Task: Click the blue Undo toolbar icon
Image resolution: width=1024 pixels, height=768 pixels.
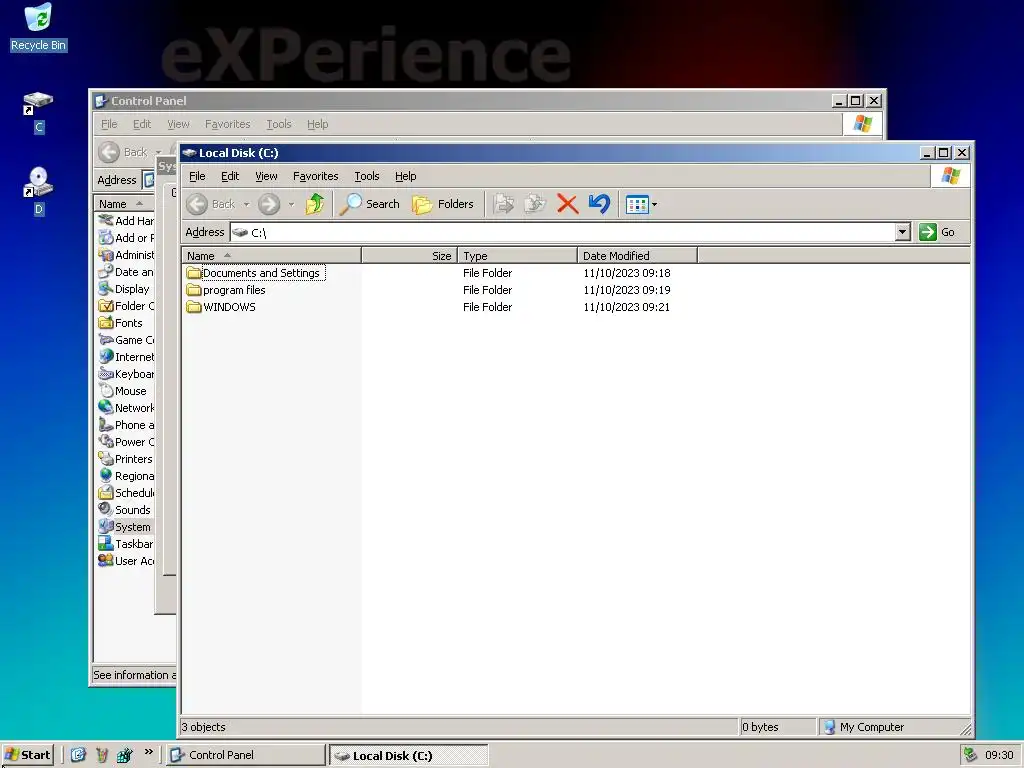Action: point(599,204)
